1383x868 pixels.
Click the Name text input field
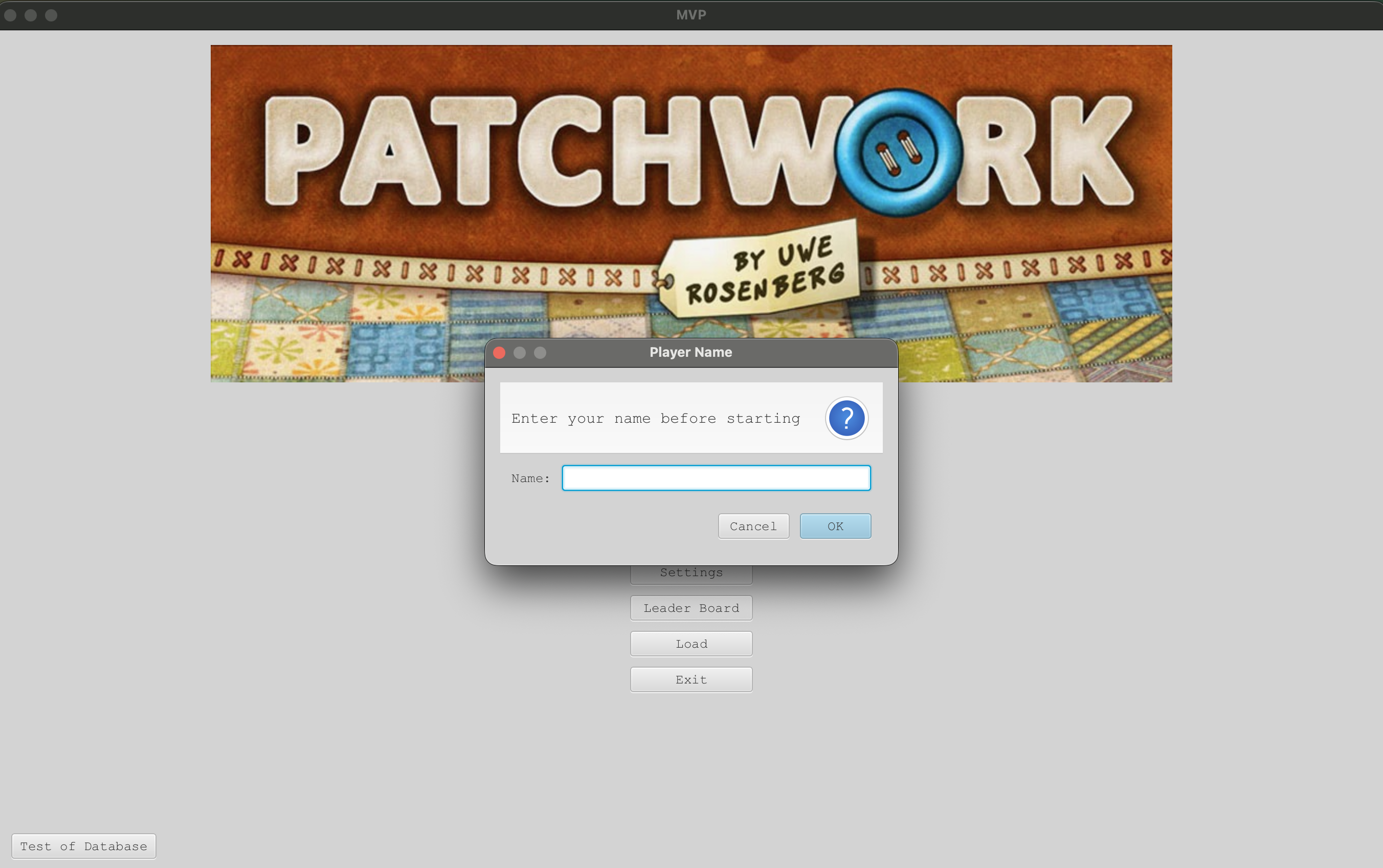pos(716,477)
